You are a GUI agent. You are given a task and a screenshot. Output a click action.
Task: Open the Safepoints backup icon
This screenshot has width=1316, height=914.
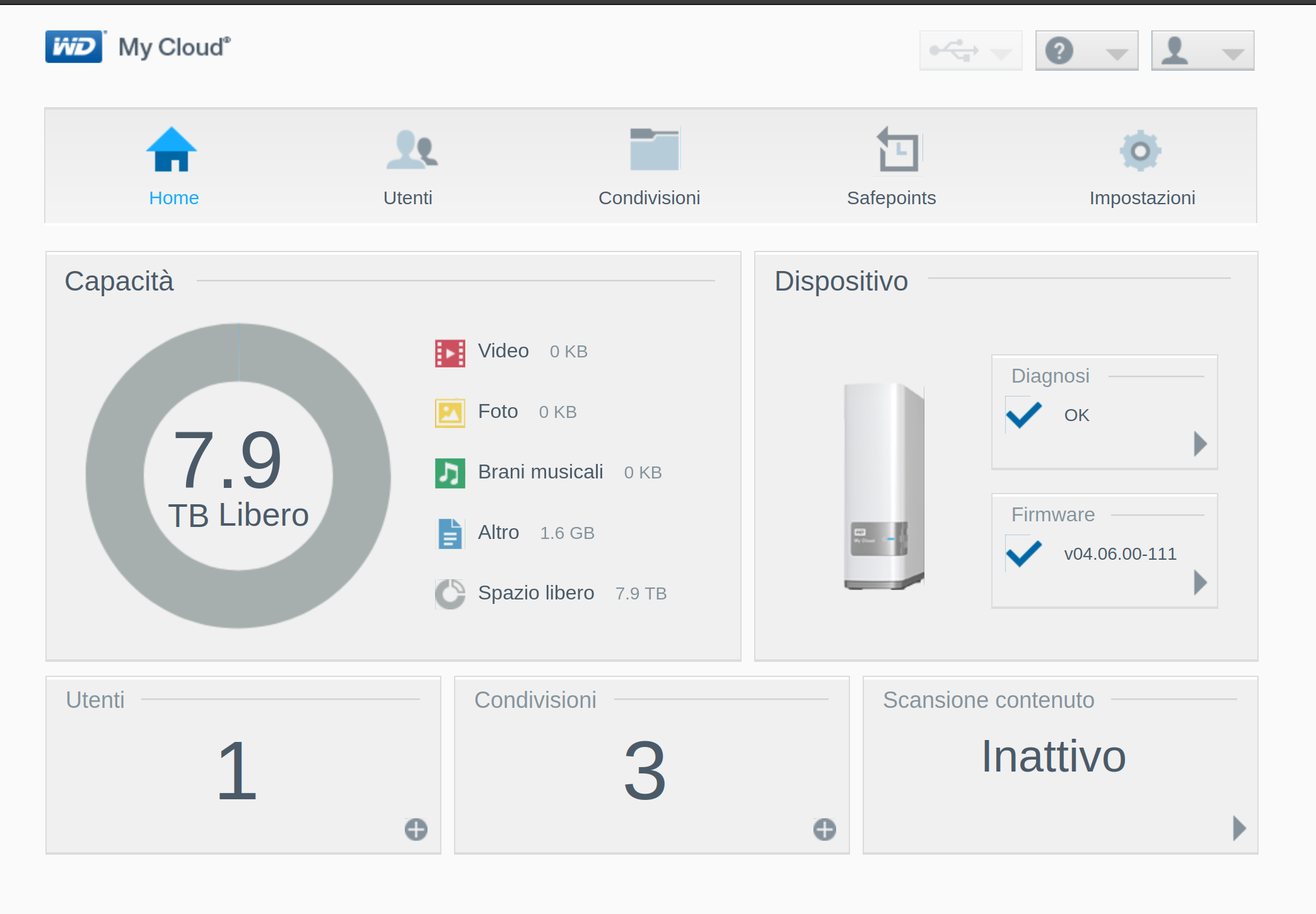[x=898, y=150]
